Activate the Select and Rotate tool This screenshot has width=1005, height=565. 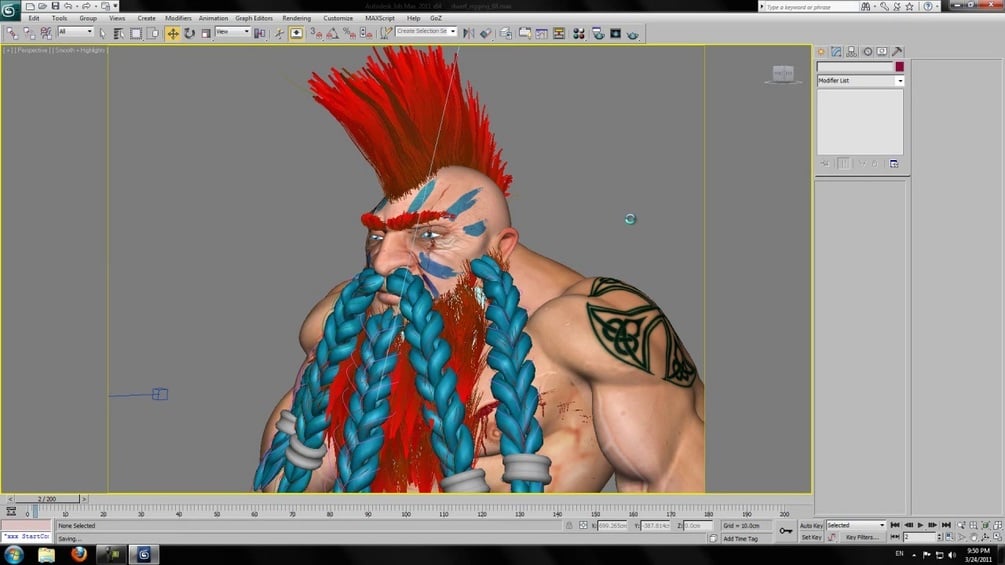click(190, 33)
